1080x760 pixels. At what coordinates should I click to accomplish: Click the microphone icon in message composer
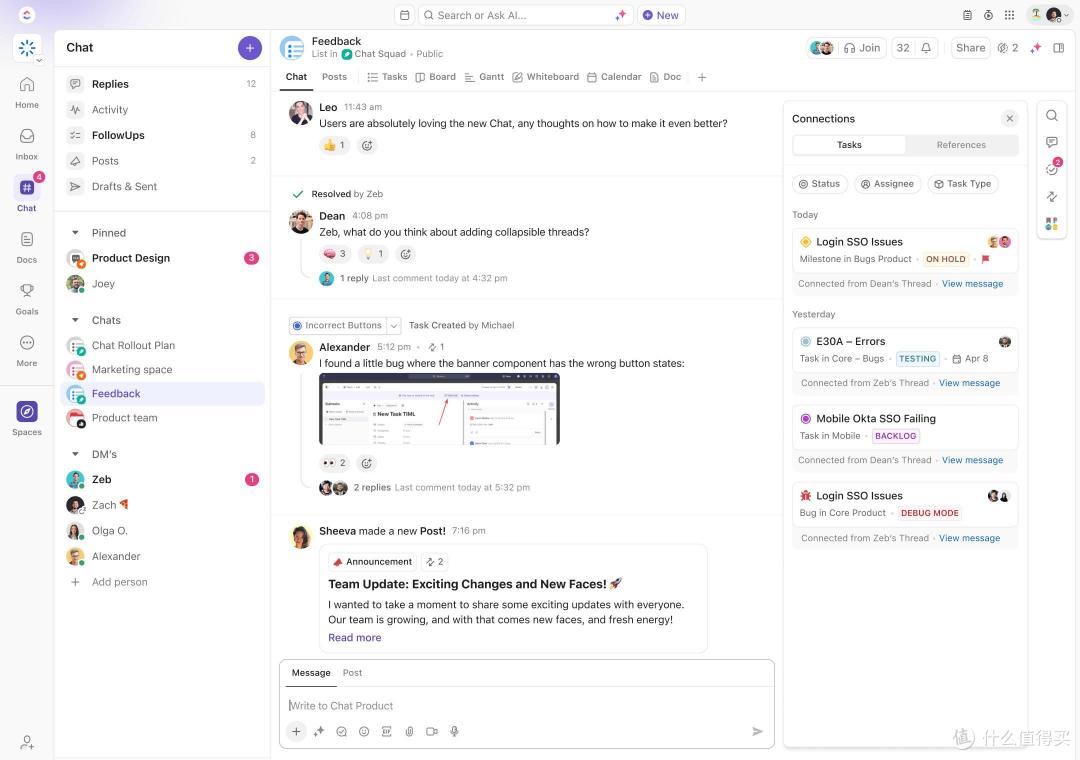(x=454, y=731)
